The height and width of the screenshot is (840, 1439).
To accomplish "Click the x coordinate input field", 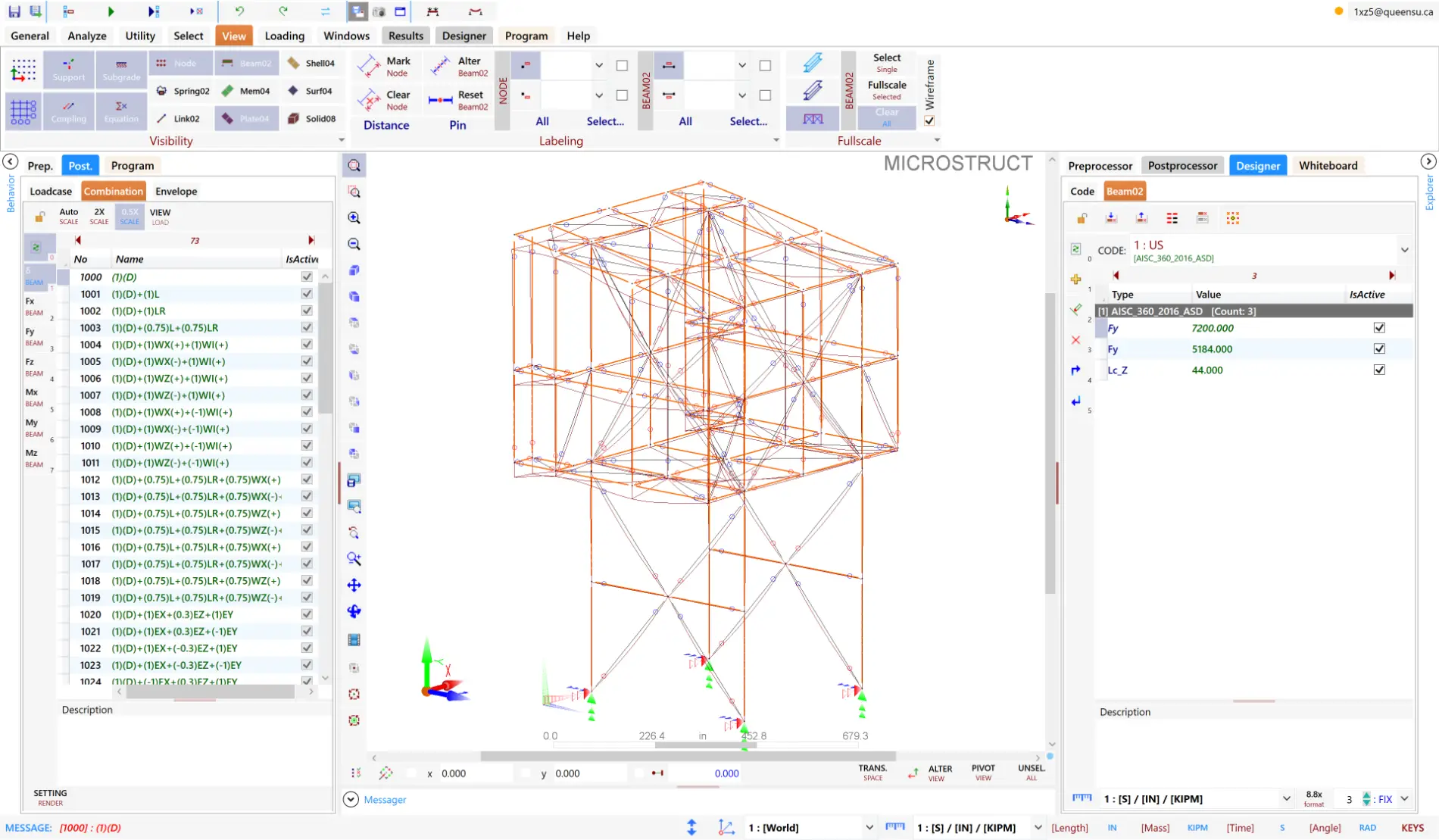I will 475,773.
